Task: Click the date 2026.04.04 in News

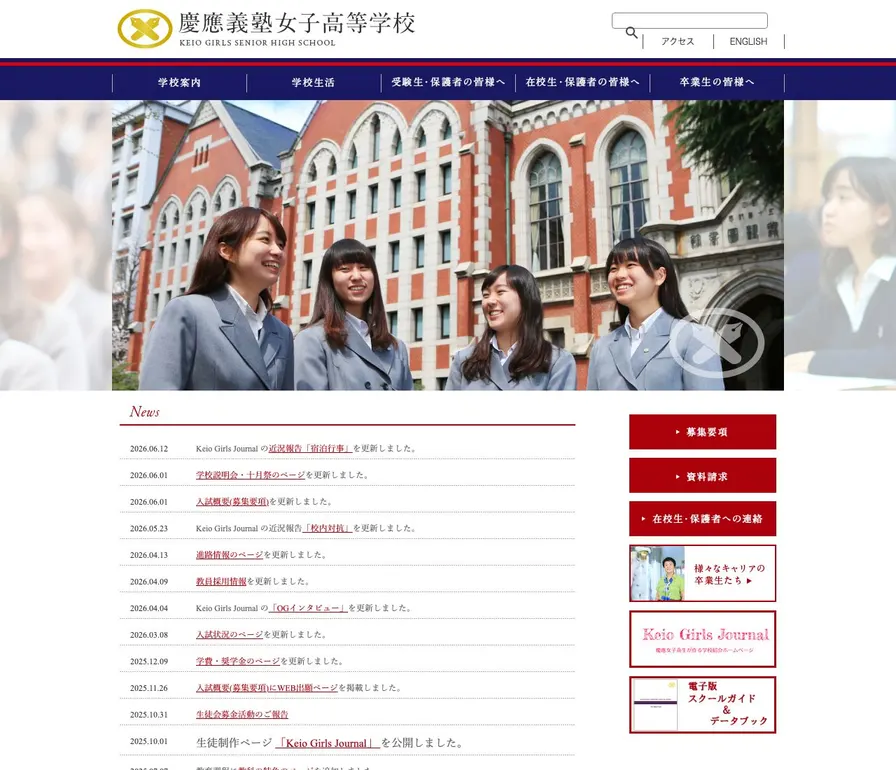Action: [149, 608]
